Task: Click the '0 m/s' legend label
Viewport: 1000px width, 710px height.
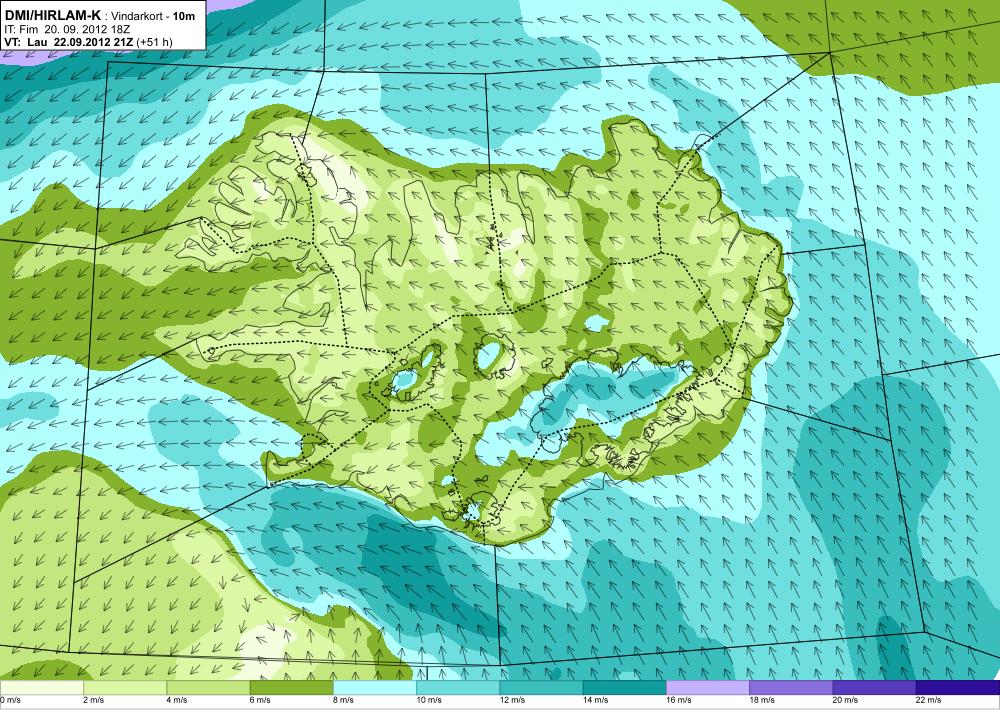Action: [10, 700]
